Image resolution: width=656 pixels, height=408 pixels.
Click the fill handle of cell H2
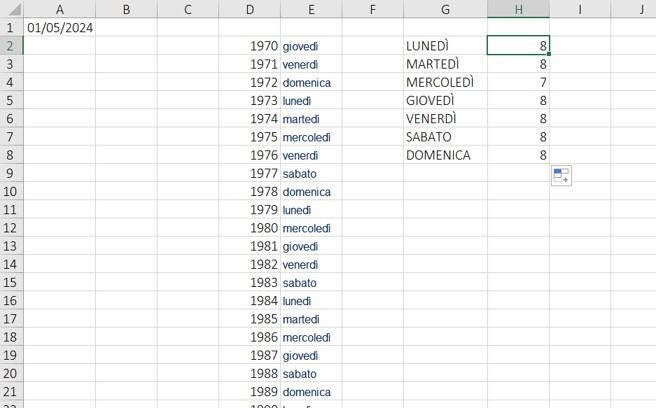click(548, 54)
